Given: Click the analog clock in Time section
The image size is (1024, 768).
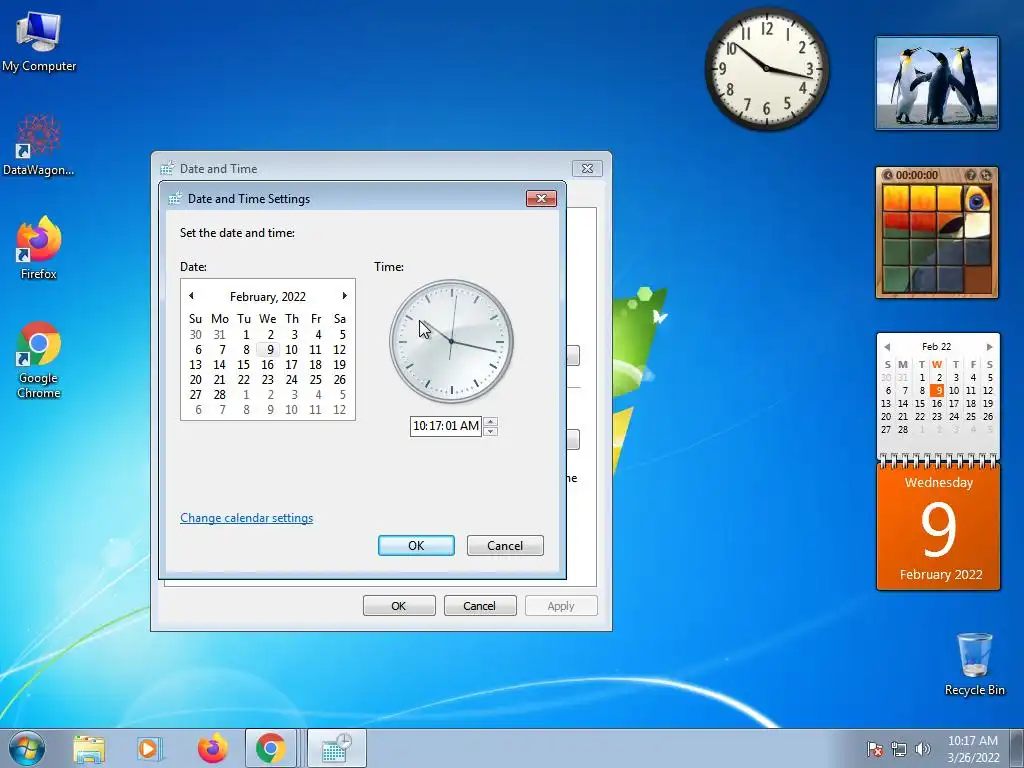Looking at the screenshot, I should point(451,341).
